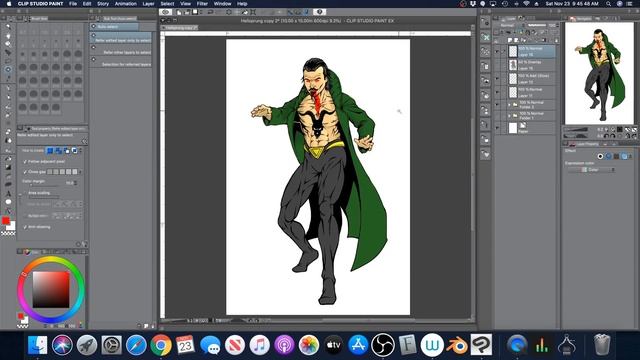
Task: Expand Folder 1 in the Layer panel
Action: 509,116
